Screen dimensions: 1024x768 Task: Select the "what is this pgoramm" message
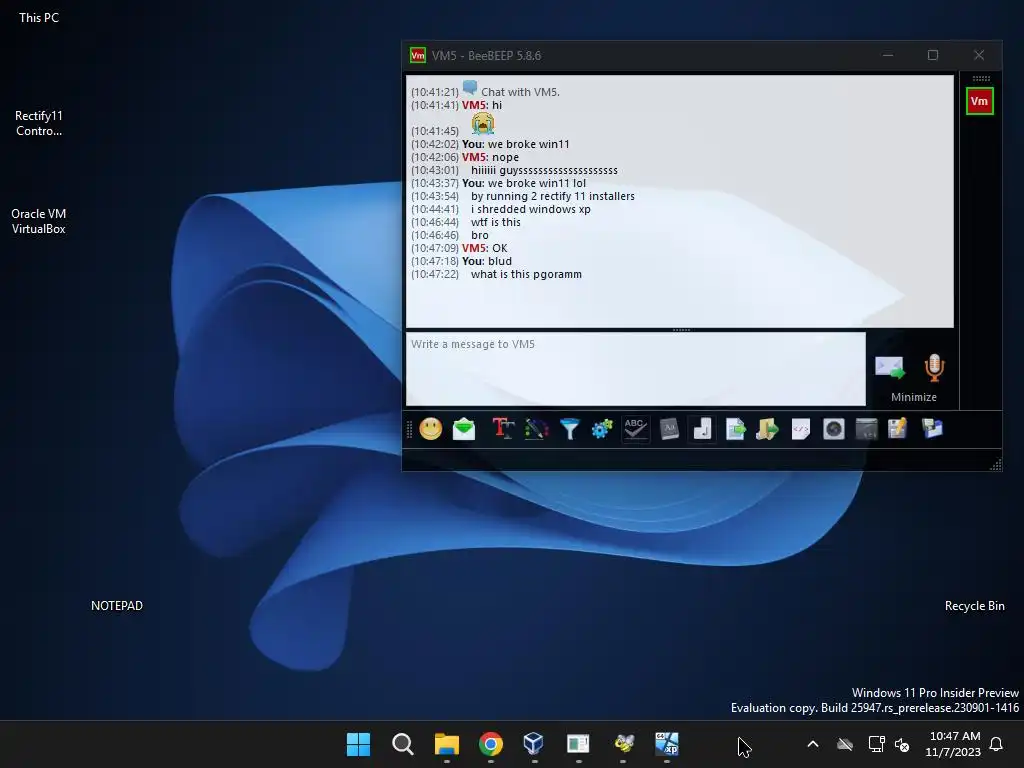tap(526, 274)
